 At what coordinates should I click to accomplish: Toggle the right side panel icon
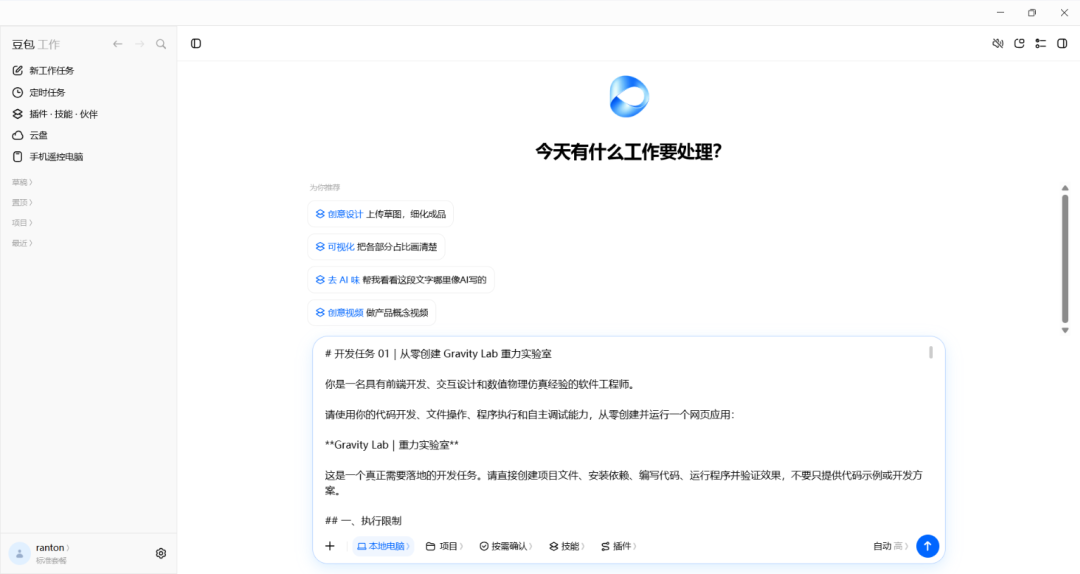1062,43
